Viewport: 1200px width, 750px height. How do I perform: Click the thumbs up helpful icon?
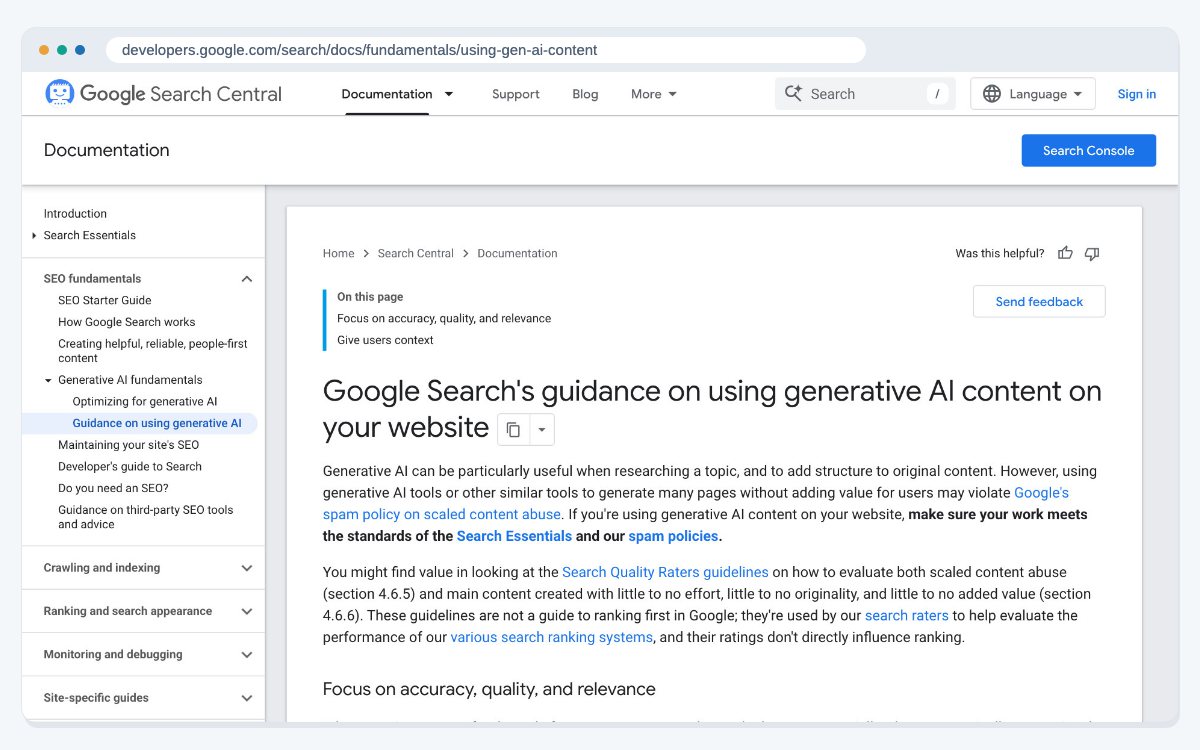1065,253
